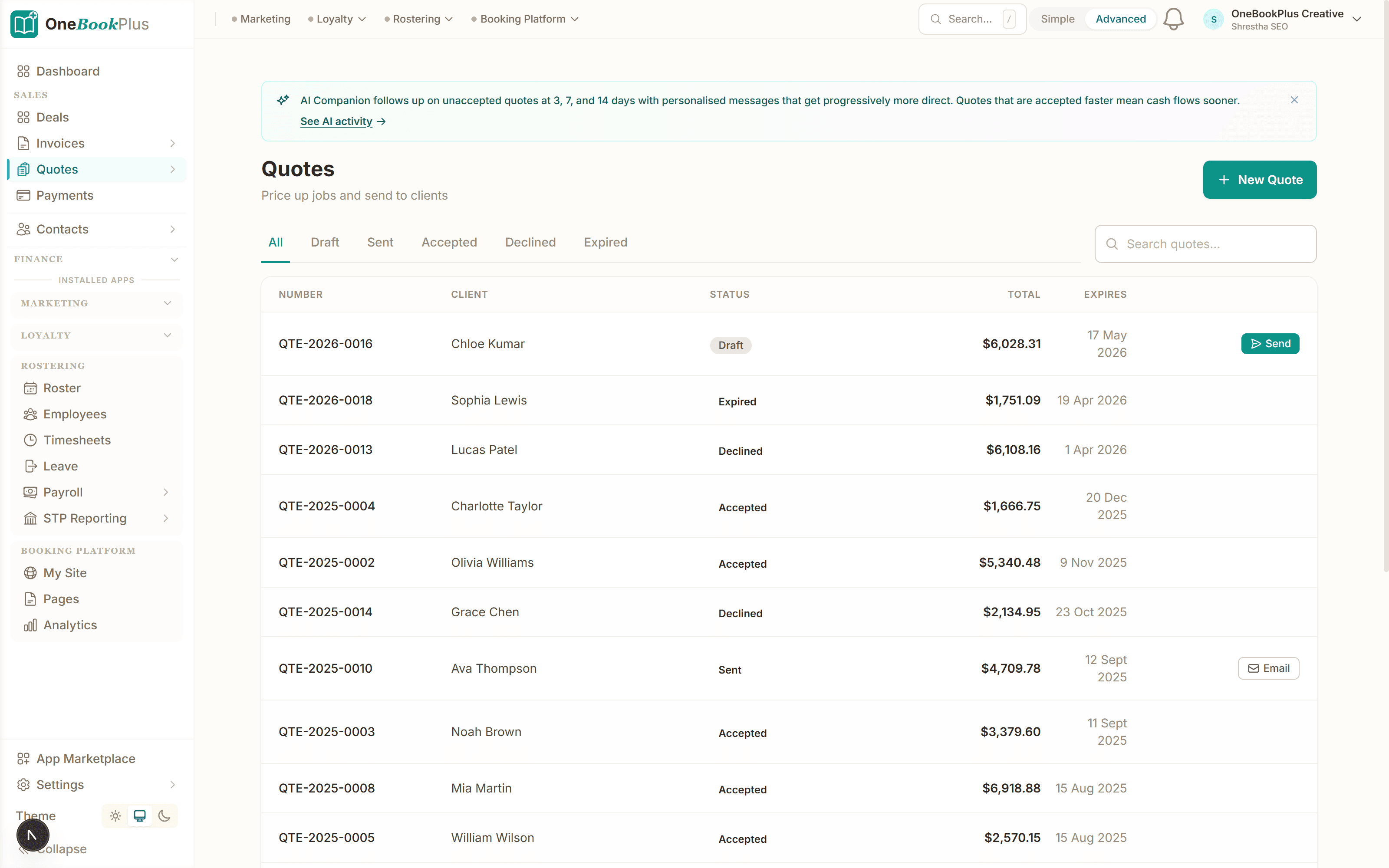Open the Booking Platform dropdown
This screenshot has width=1389, height=868.
click(x=525, y=19)
